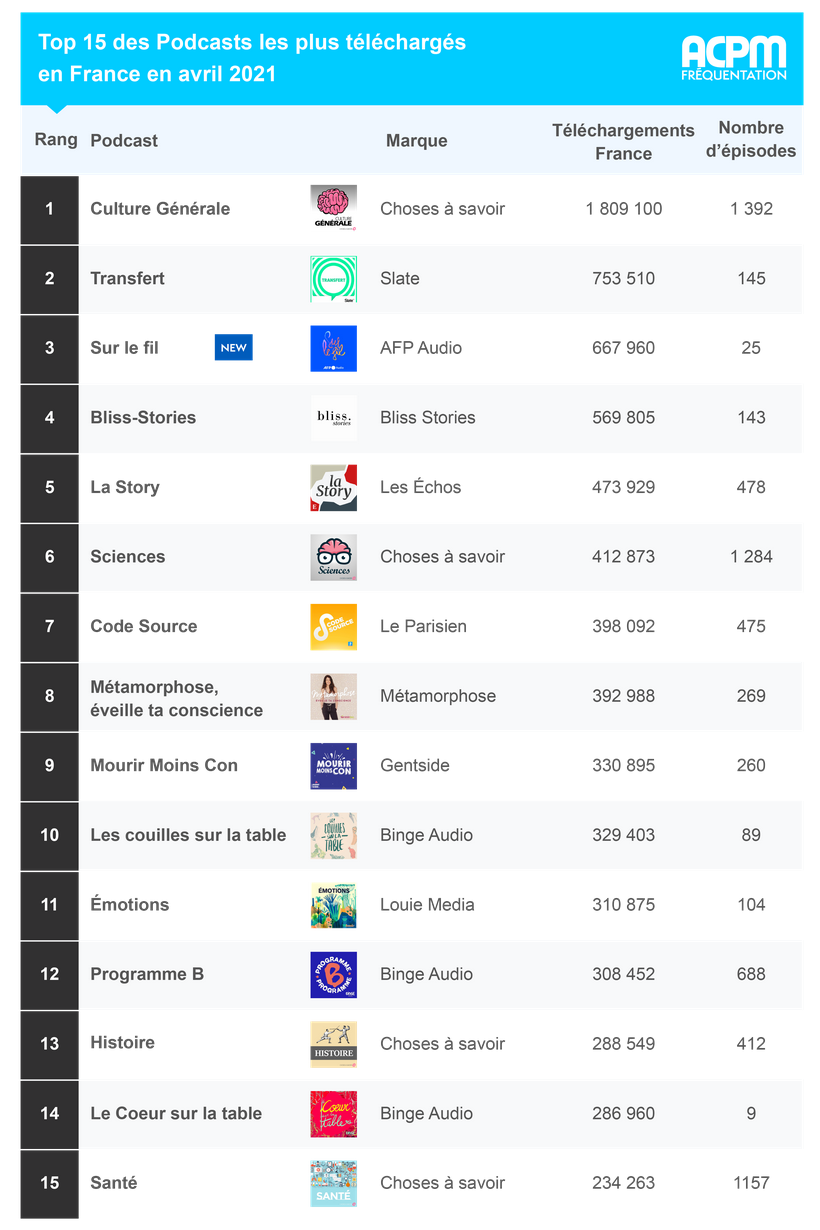Click the Le Parisien brand name
Viewport: 820px width, 1230px height.
pyautogui.click(x=423, y=627)
